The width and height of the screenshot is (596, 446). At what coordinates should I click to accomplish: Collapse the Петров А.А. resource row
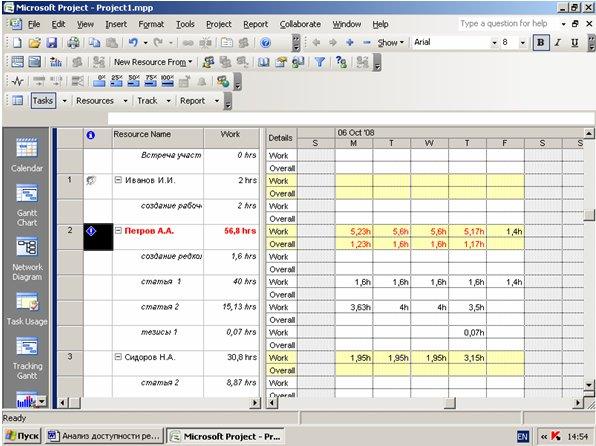[x=118, y=230]
